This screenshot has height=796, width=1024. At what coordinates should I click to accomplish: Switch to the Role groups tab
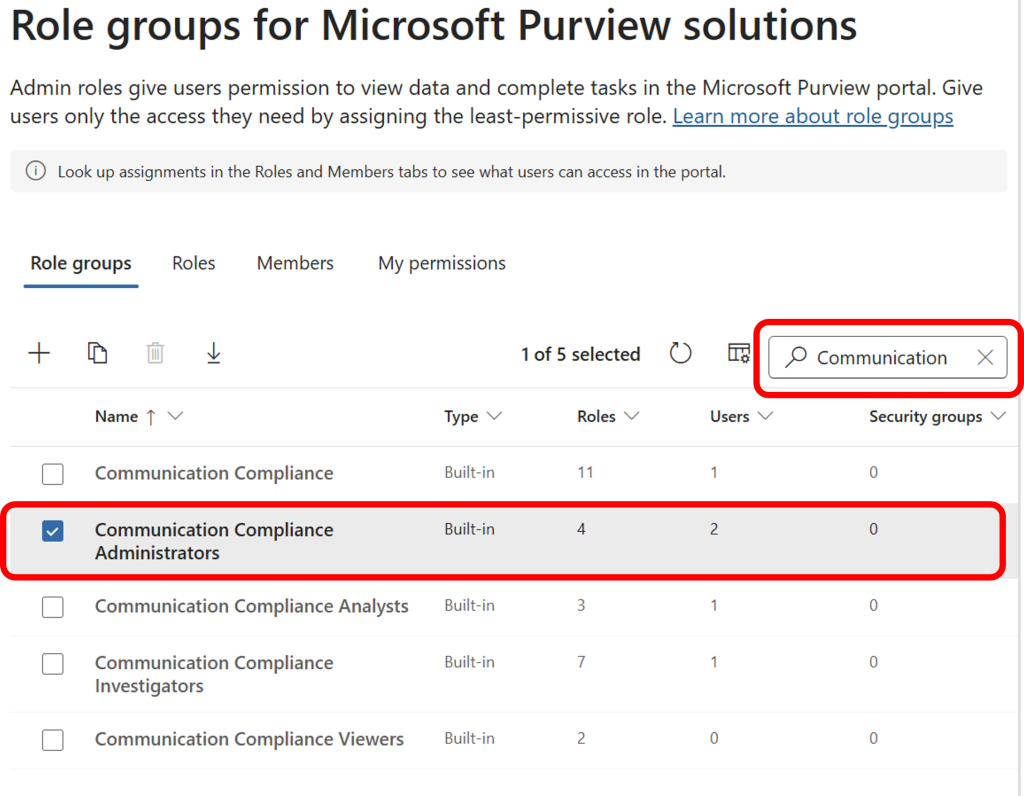coord(81,263)
